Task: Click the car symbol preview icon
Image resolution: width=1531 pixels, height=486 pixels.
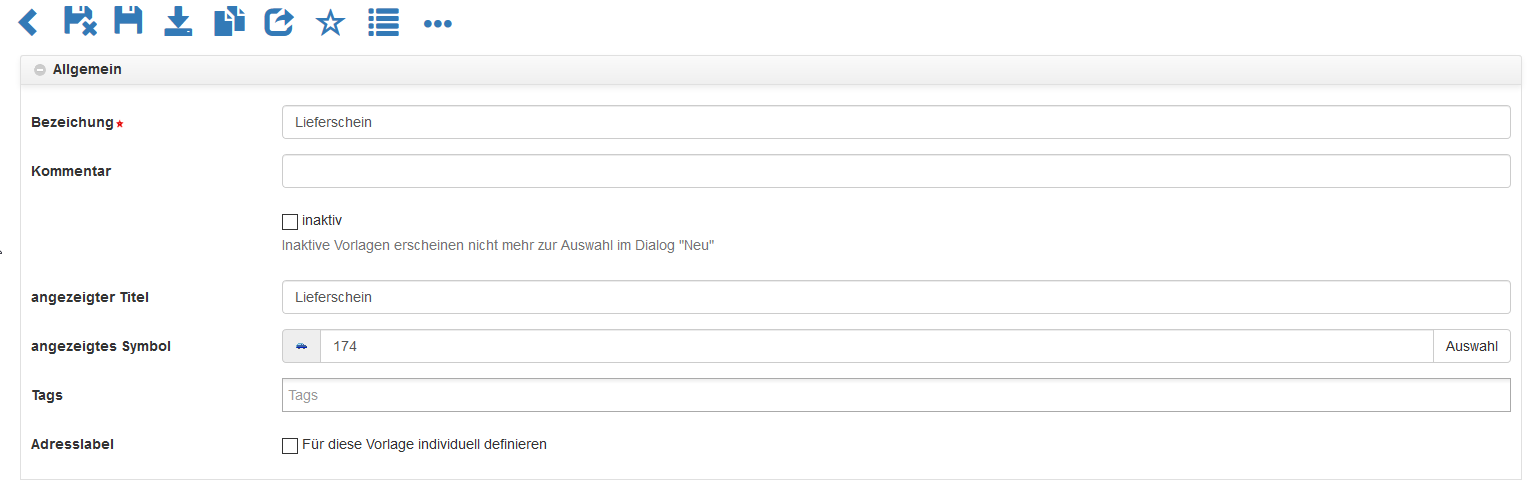Action: coord(302,346)
